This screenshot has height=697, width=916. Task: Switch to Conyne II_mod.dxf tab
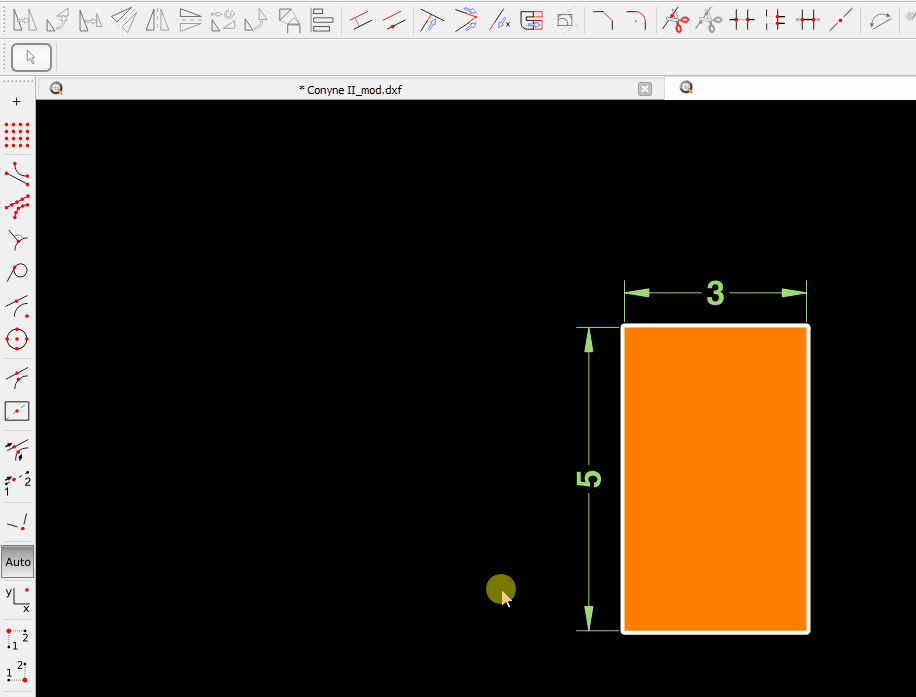(350, 89)
